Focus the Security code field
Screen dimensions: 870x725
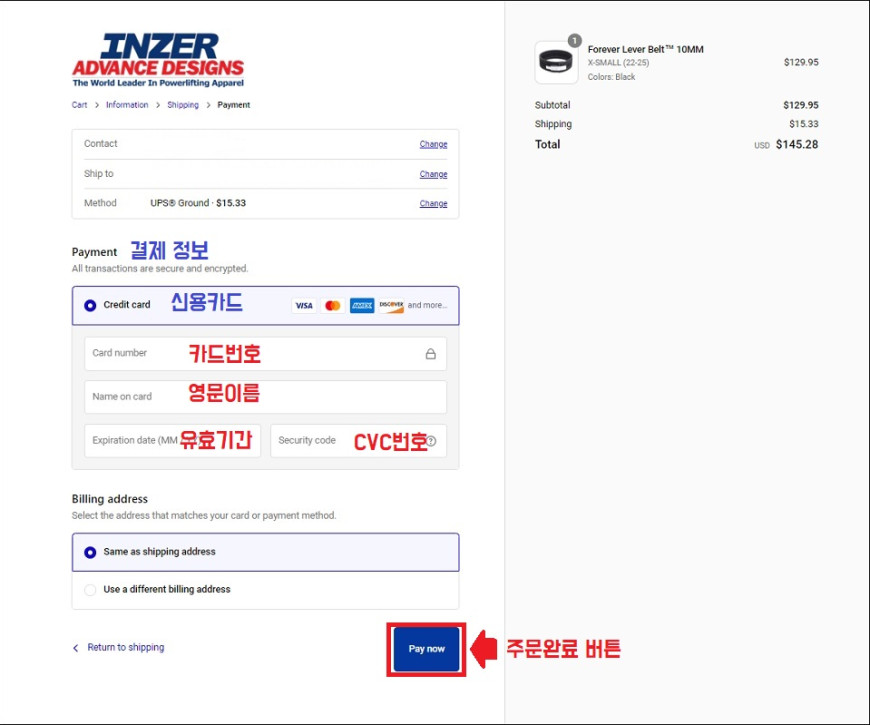pyautogui.click(x=358, y=441)
